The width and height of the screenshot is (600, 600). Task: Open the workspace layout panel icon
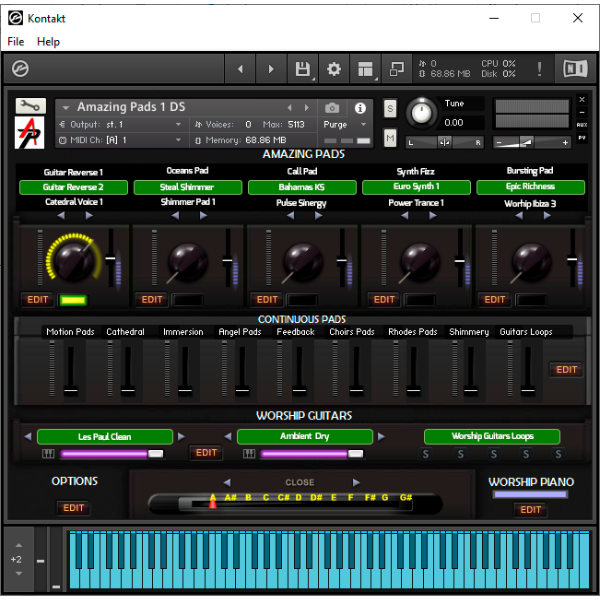[365, 69]
